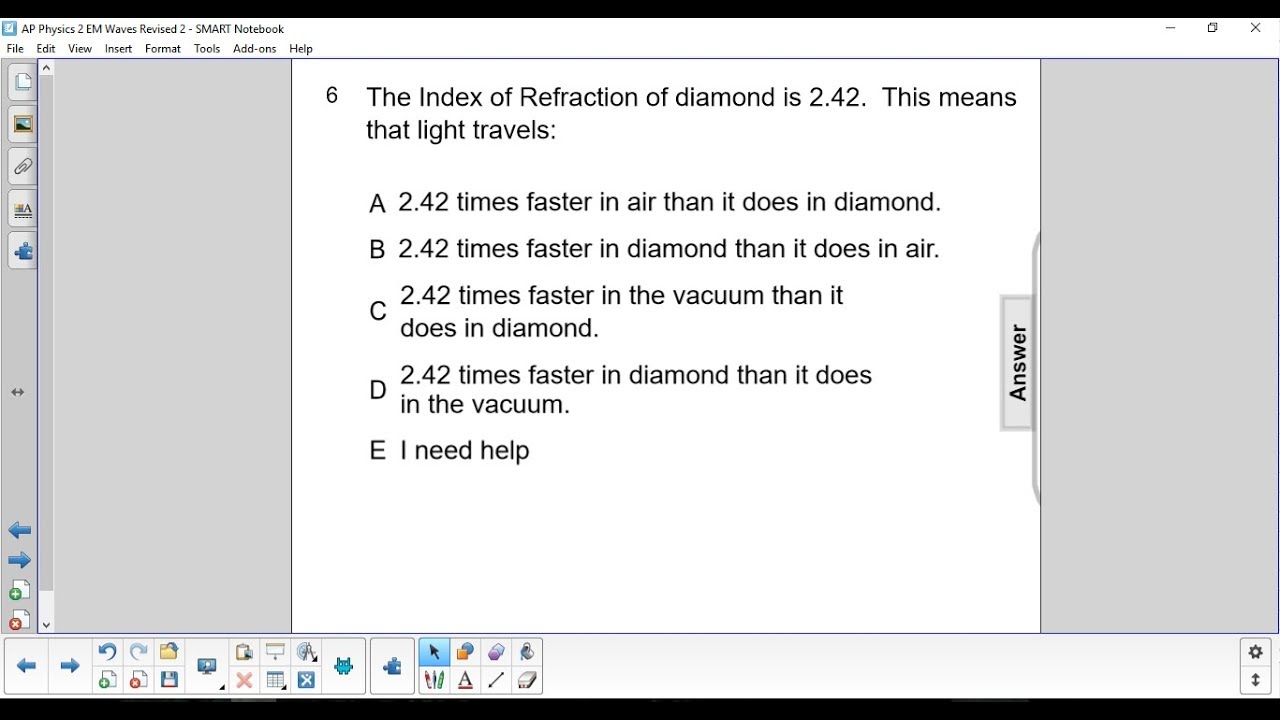Screen dimensions: 1280x720
Task: Open the sidebar Add-ons puzzle tab
Action: click(x=23, y=251)
